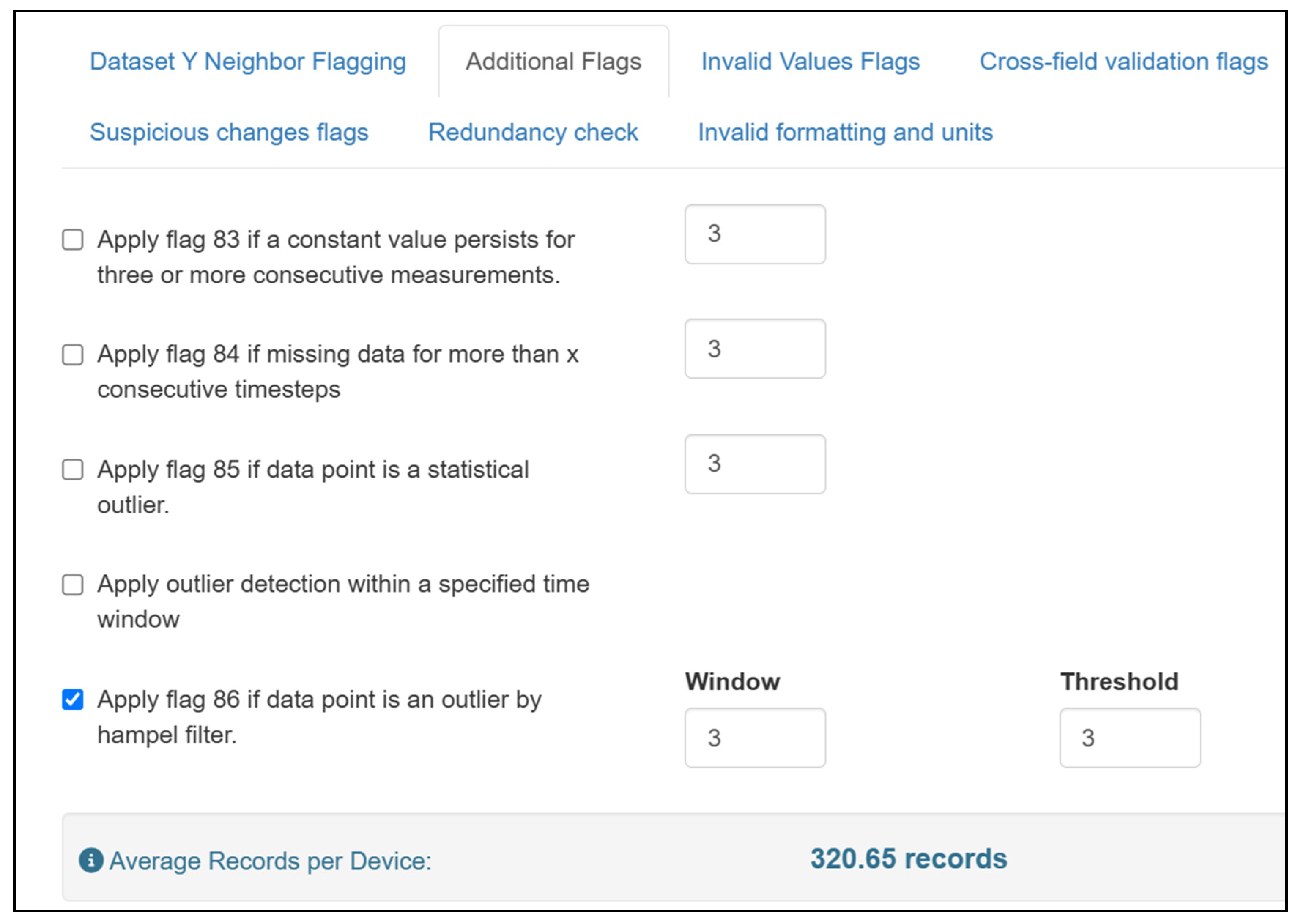This screenshot has width=1301, height=924.
Task: Focus the flag 84 timesteps input box
Action: [755, 349]
